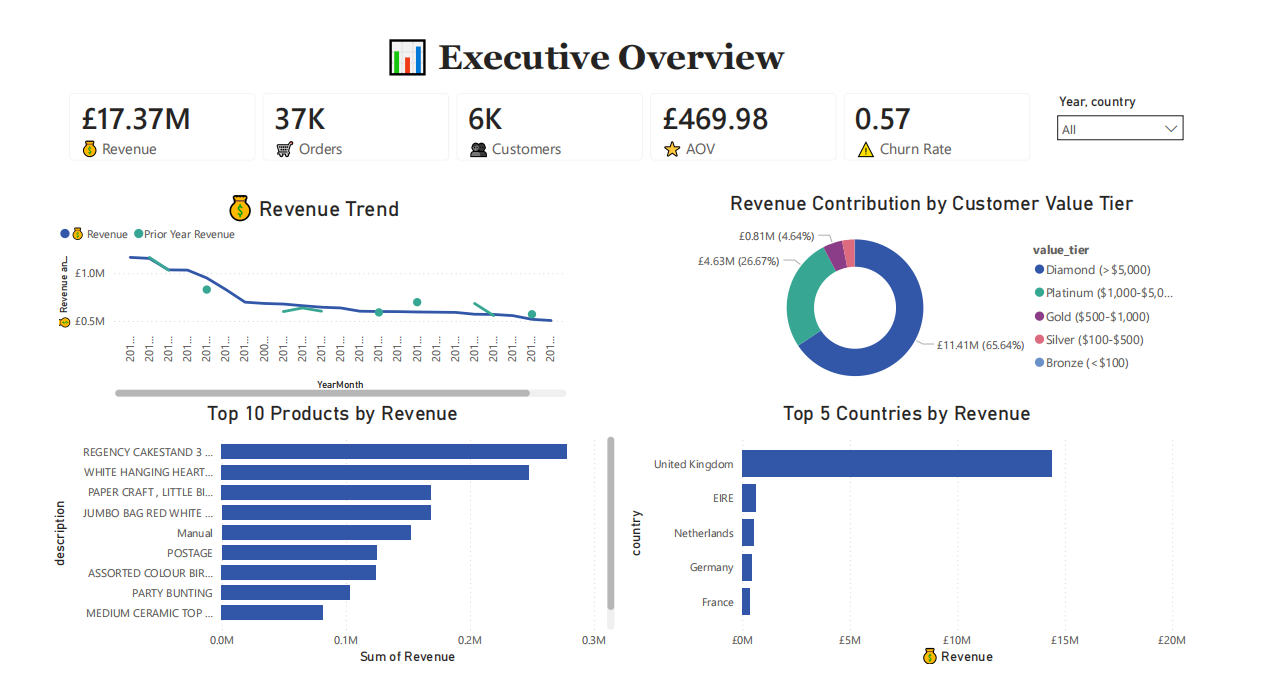Select the REGENCY CAKESTAND revenue bar

394,452
